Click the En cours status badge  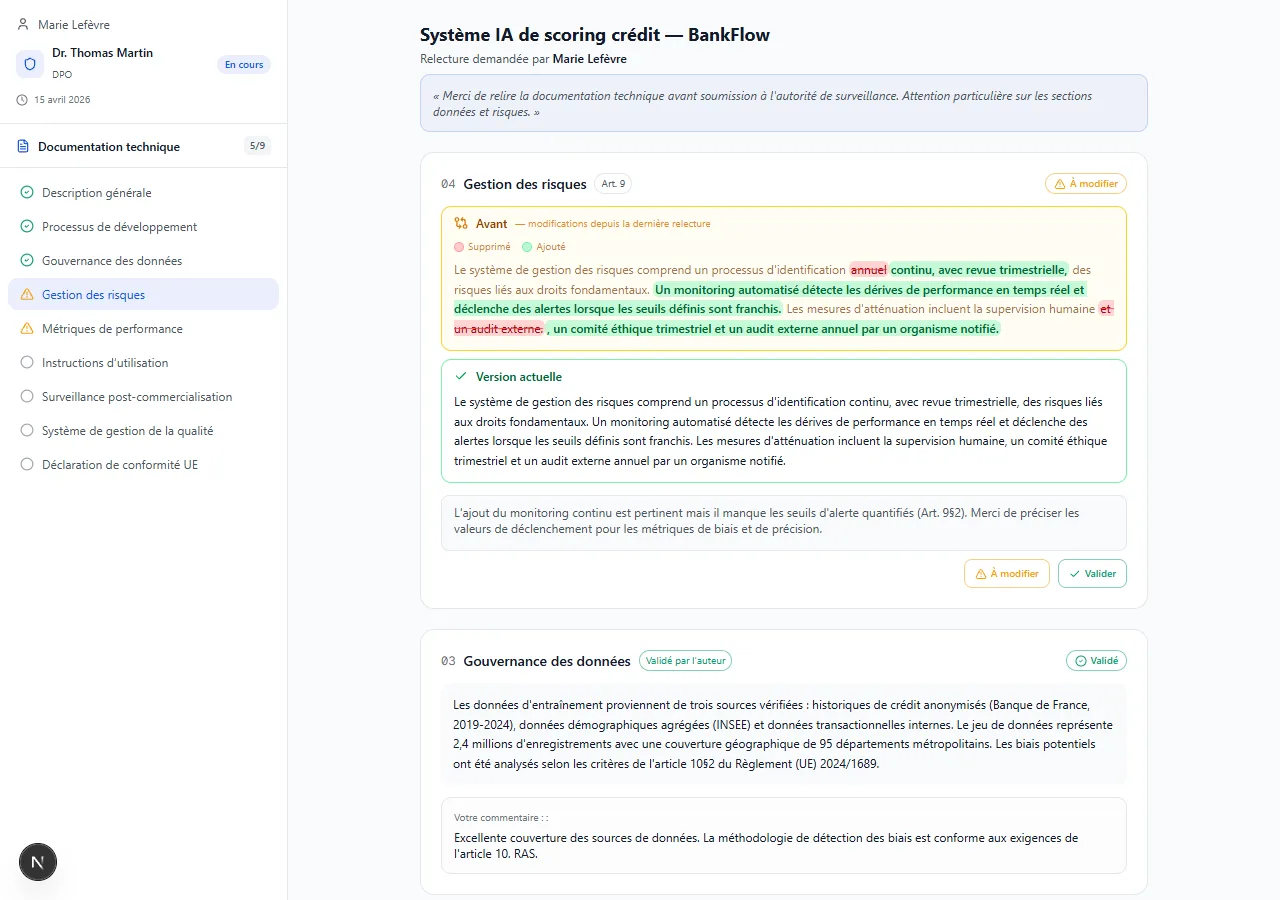(243, 65)
